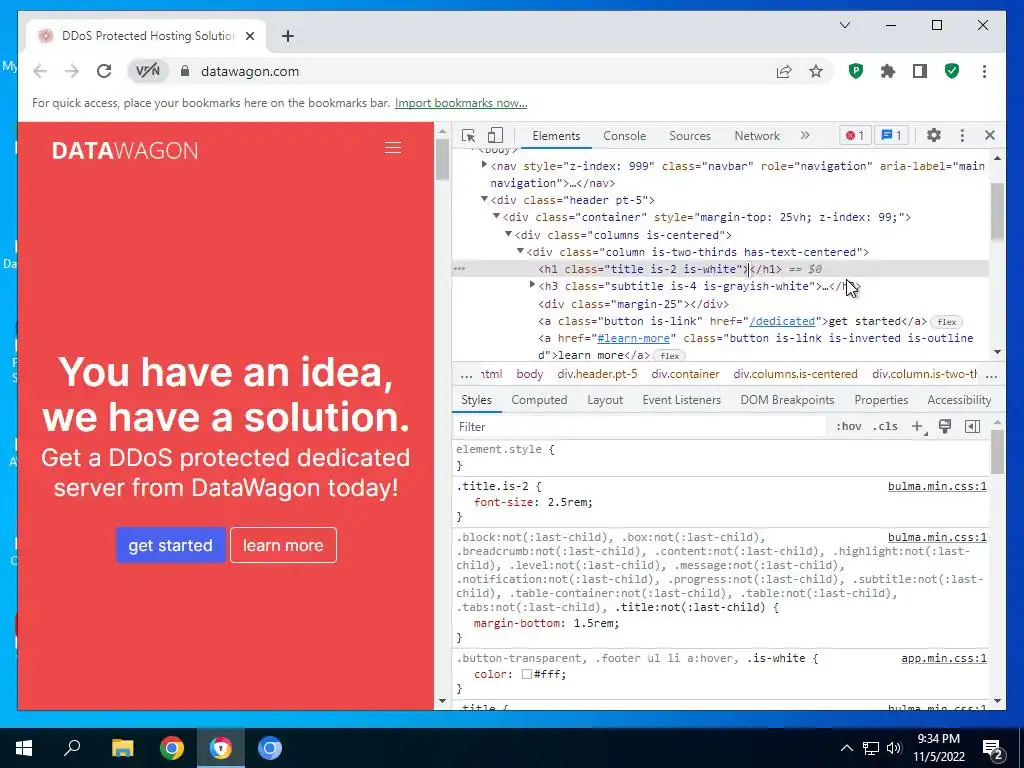1024x768 pixels.
Task: Open DevTools settings gear
Action: 934,135
